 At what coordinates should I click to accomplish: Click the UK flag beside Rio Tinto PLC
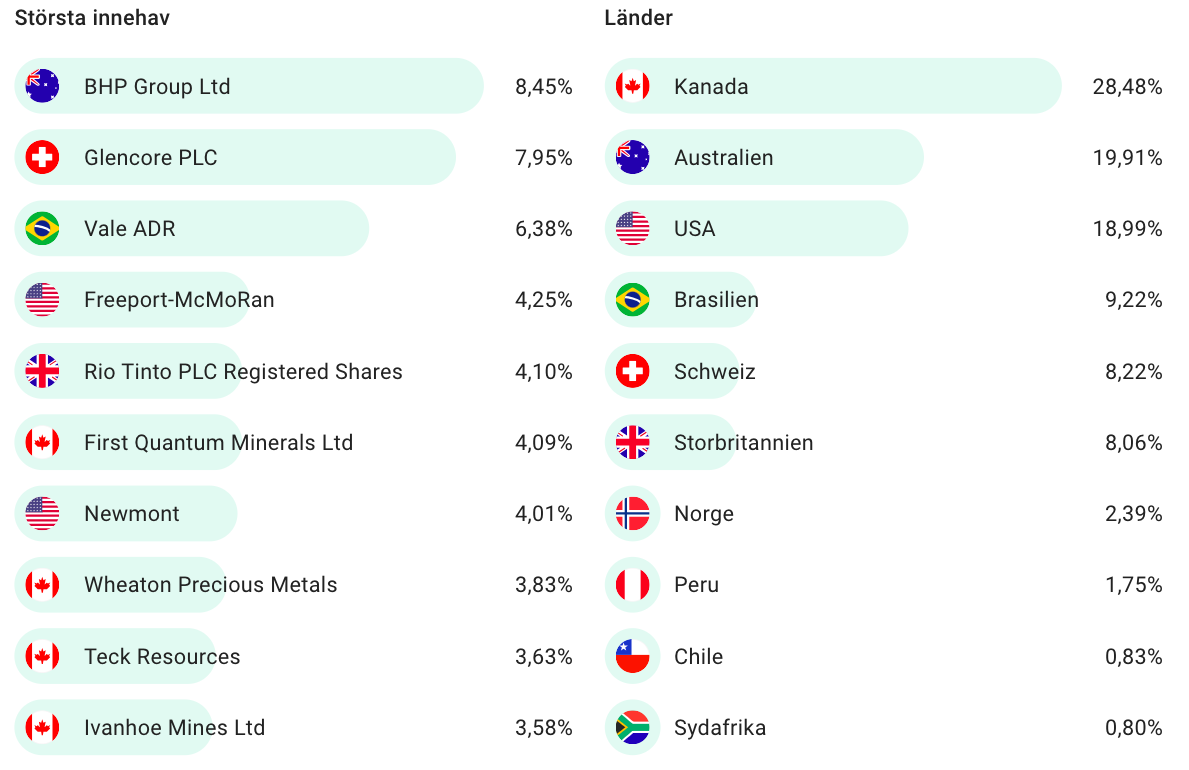[42, 372]
